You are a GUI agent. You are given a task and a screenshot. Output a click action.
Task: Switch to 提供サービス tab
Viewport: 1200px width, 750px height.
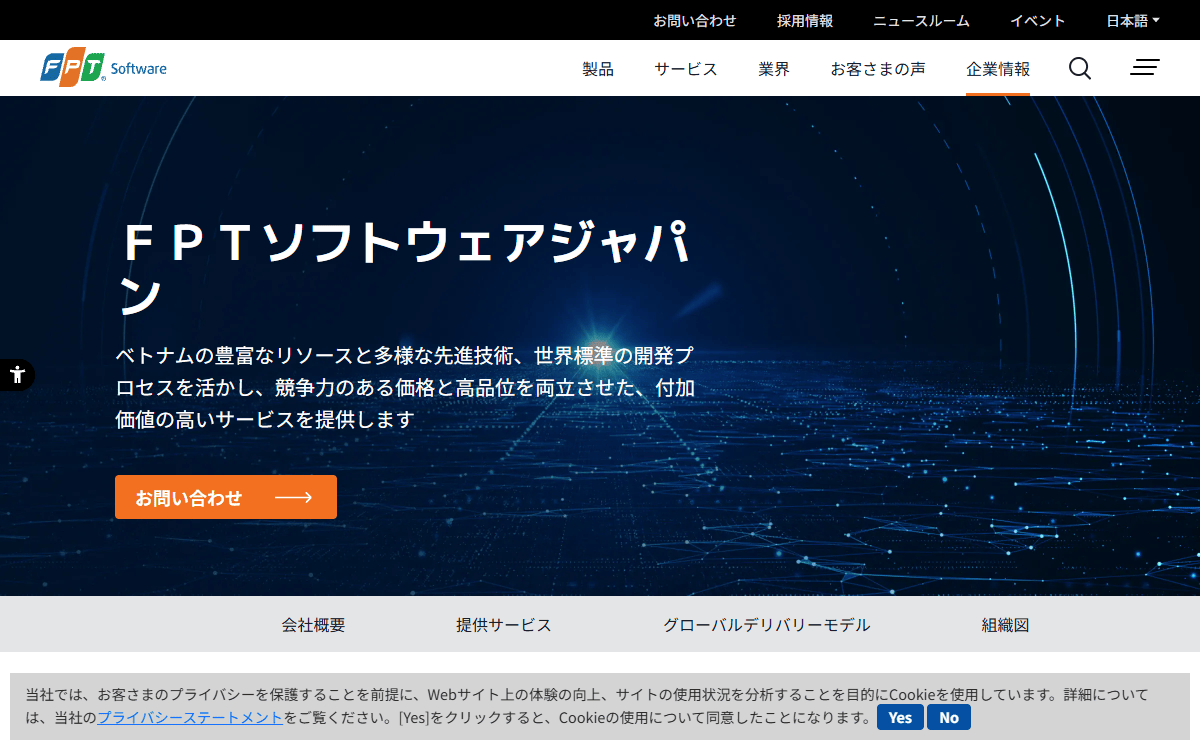[504, 625]
